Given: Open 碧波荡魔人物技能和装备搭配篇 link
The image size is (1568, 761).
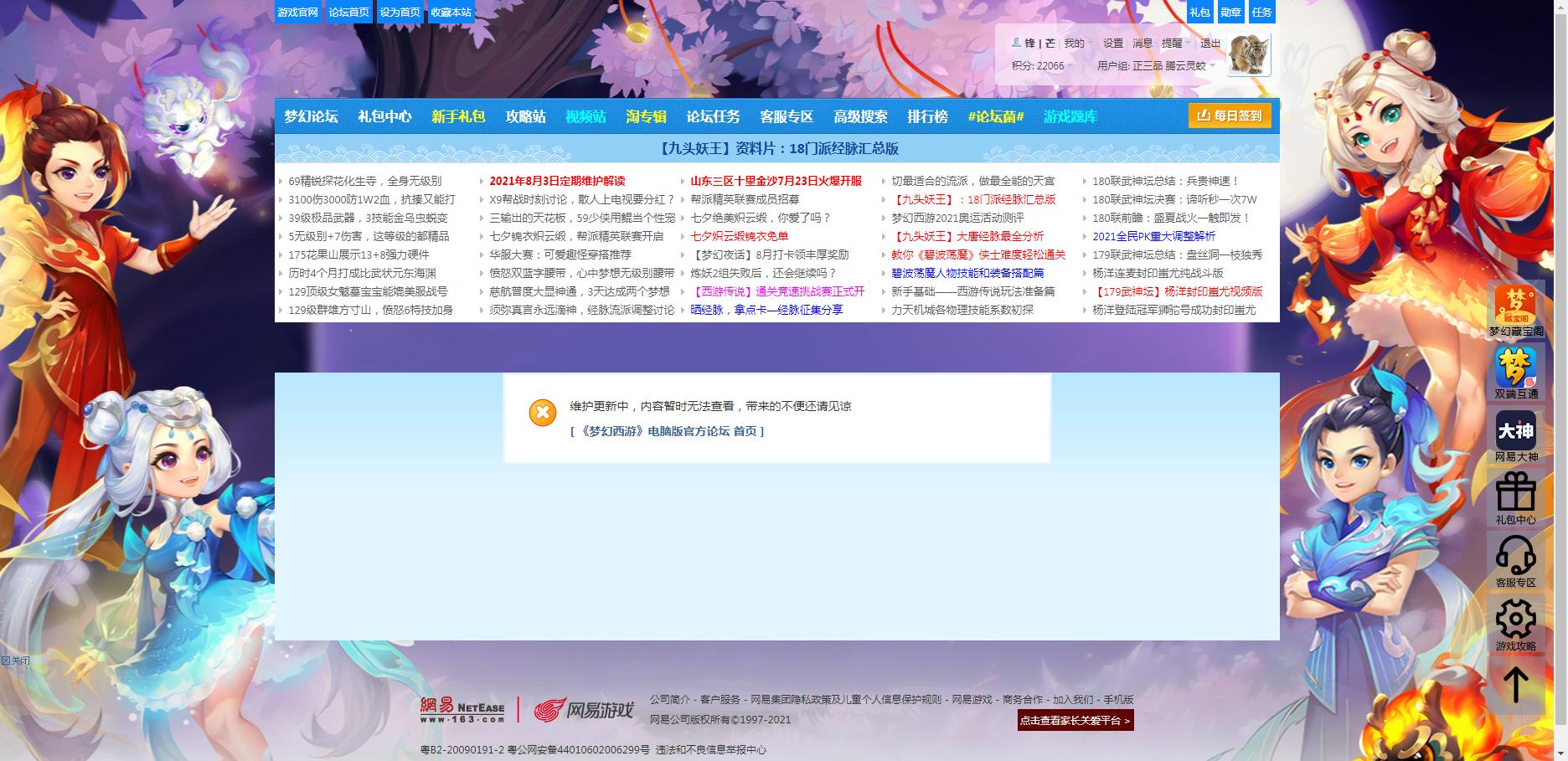Looking at the screenshot, I should point(967,273).
